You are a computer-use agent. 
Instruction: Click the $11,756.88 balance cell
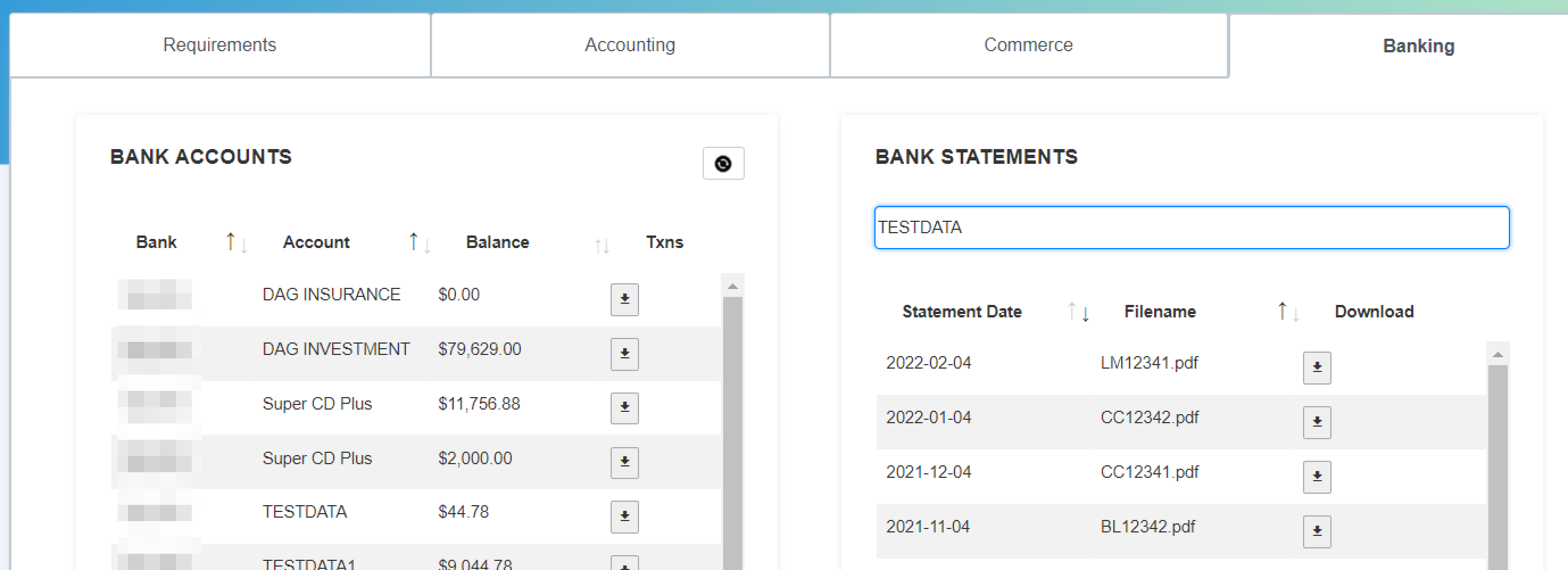coord(479,404)
